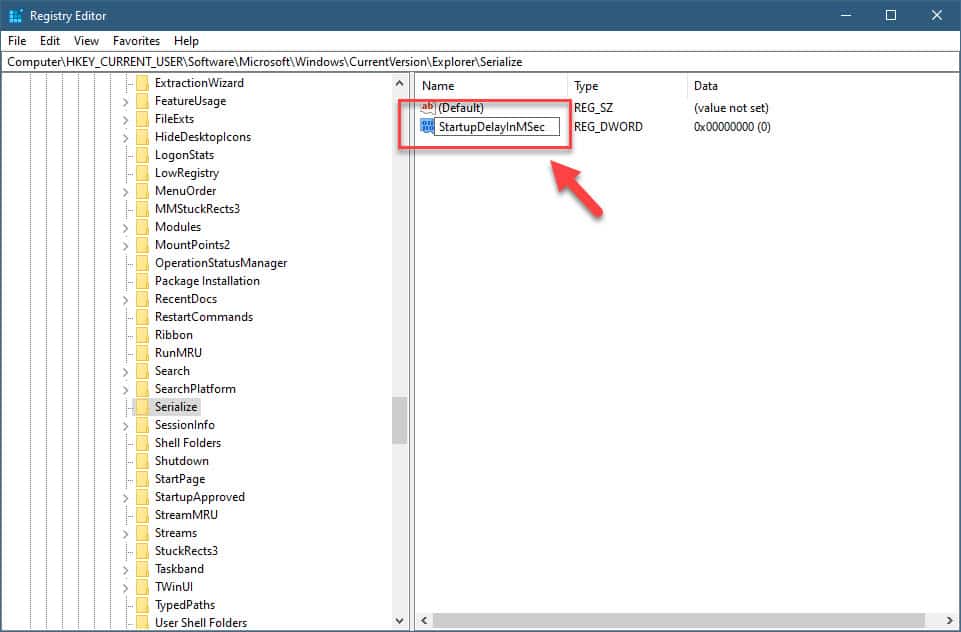
Task: Click the FileExts folder icon
Action: click(142, 119)
